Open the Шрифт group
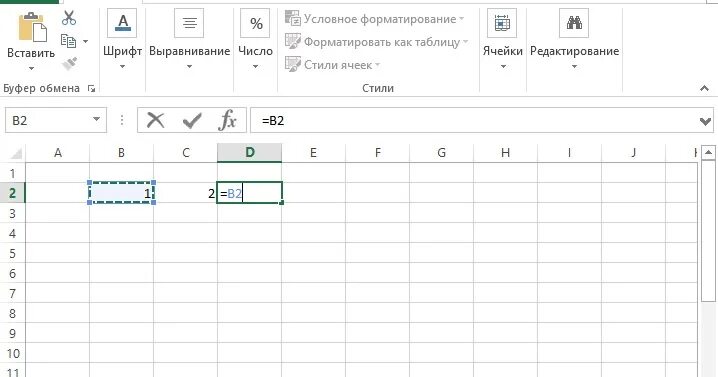718x377 pixels. click(x=122, y=39)
